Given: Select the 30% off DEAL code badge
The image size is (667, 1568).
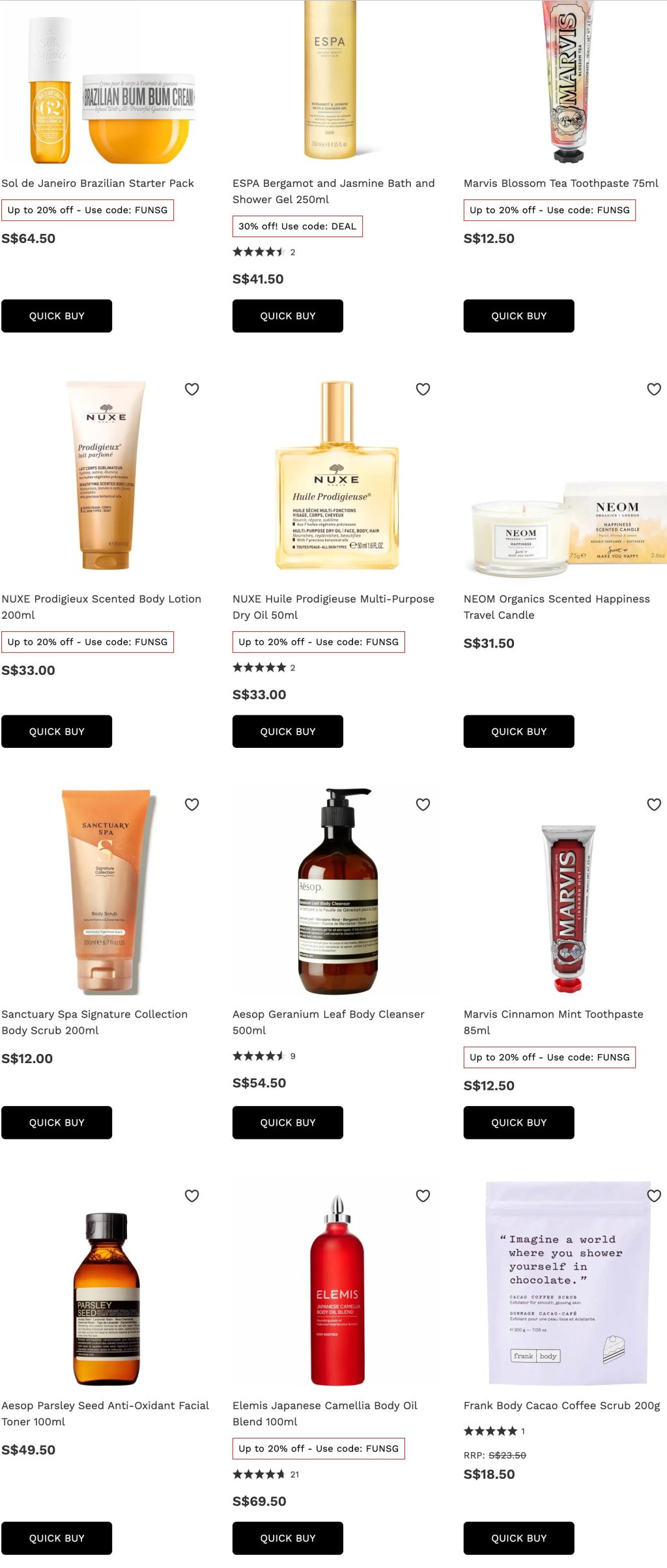Looking at the screenshot, I should point(298,226).
